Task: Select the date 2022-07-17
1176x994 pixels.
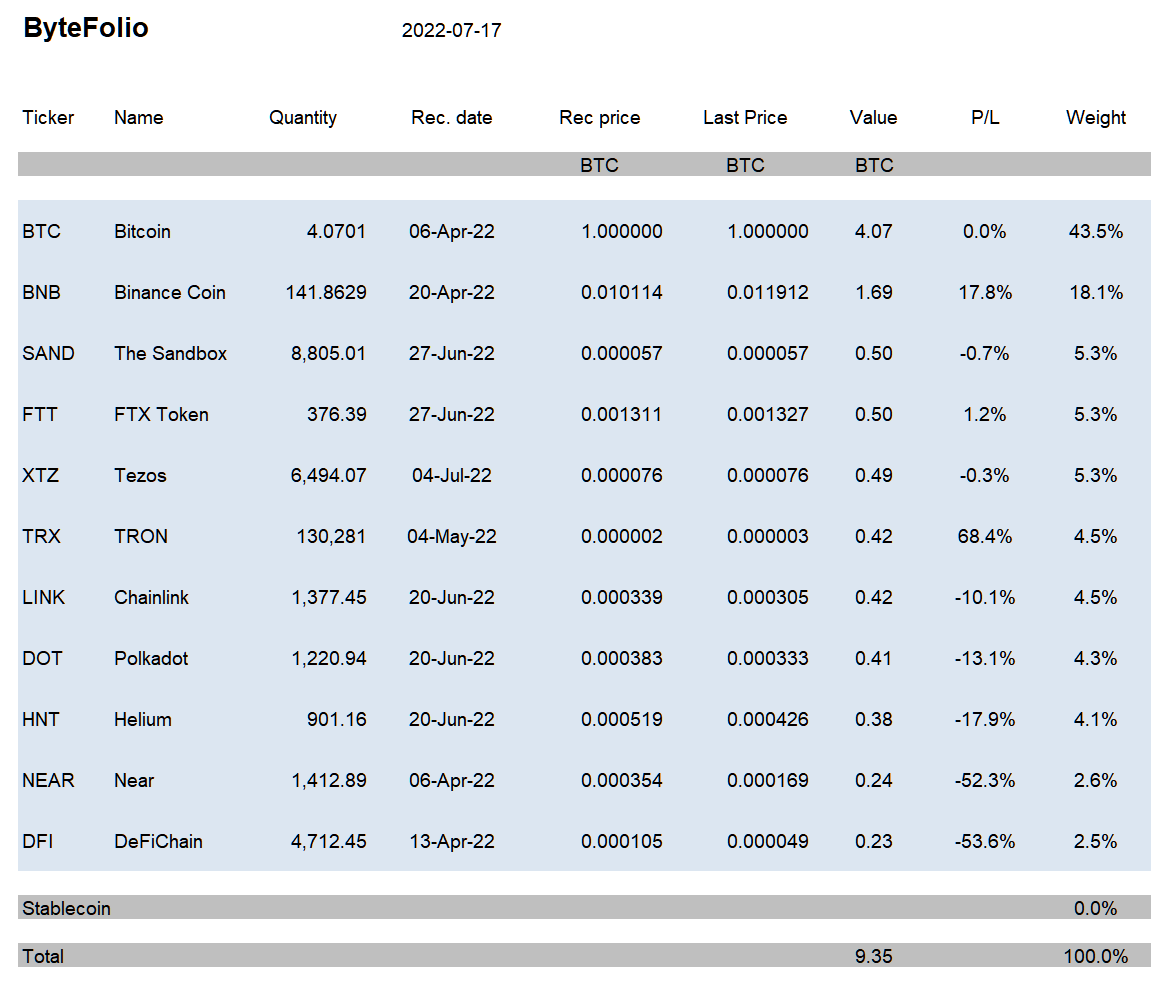Action: pyautogui.click(x=452, y=31)
